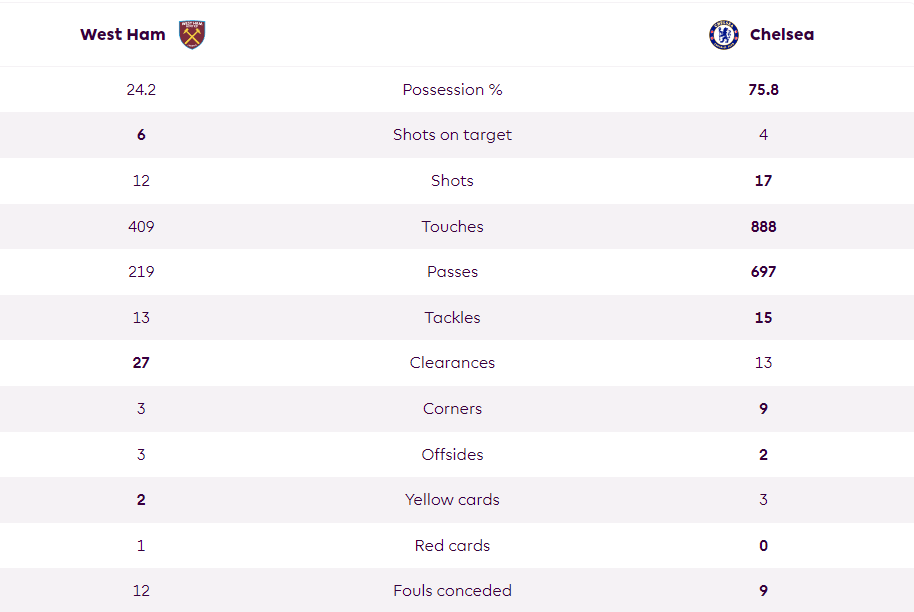Image resolution: width=914 pixels, height=612 pixels.
Task: Select the Corners stat label
Action: tap(452, 409)
